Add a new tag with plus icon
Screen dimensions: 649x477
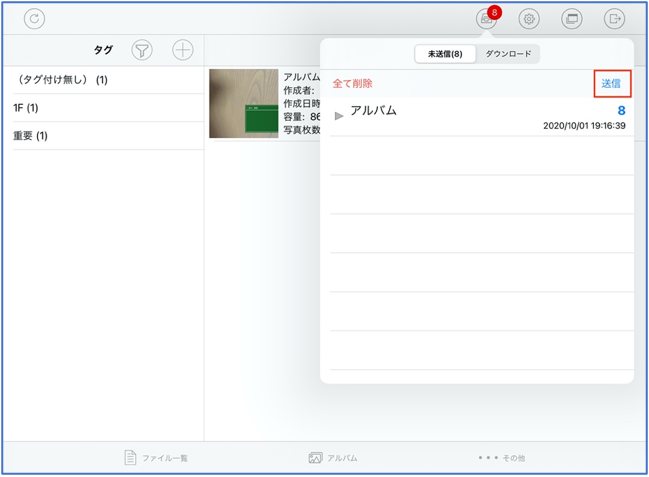pyautogui.click(x=182, y=50)
